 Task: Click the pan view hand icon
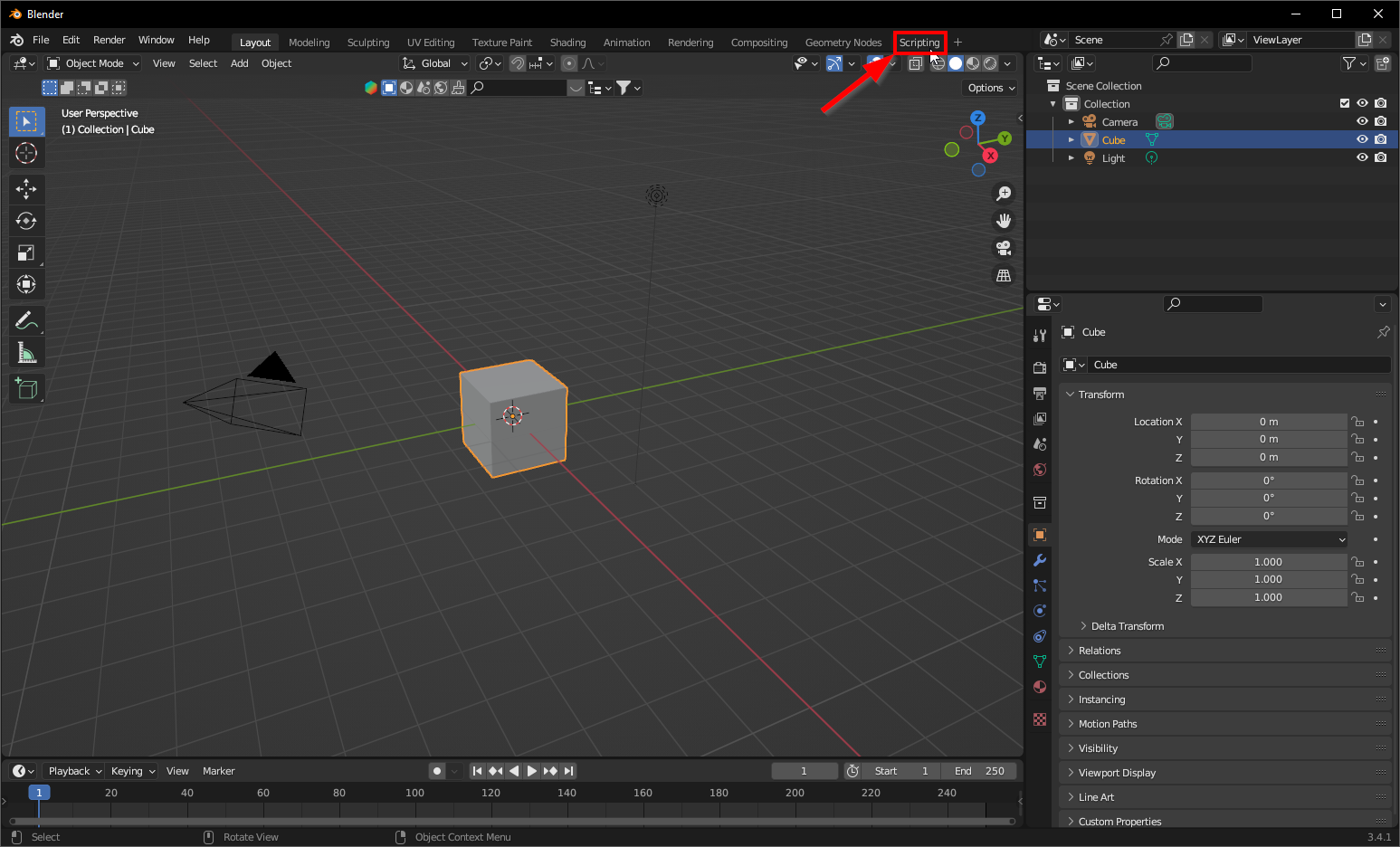click(1004, 221)
